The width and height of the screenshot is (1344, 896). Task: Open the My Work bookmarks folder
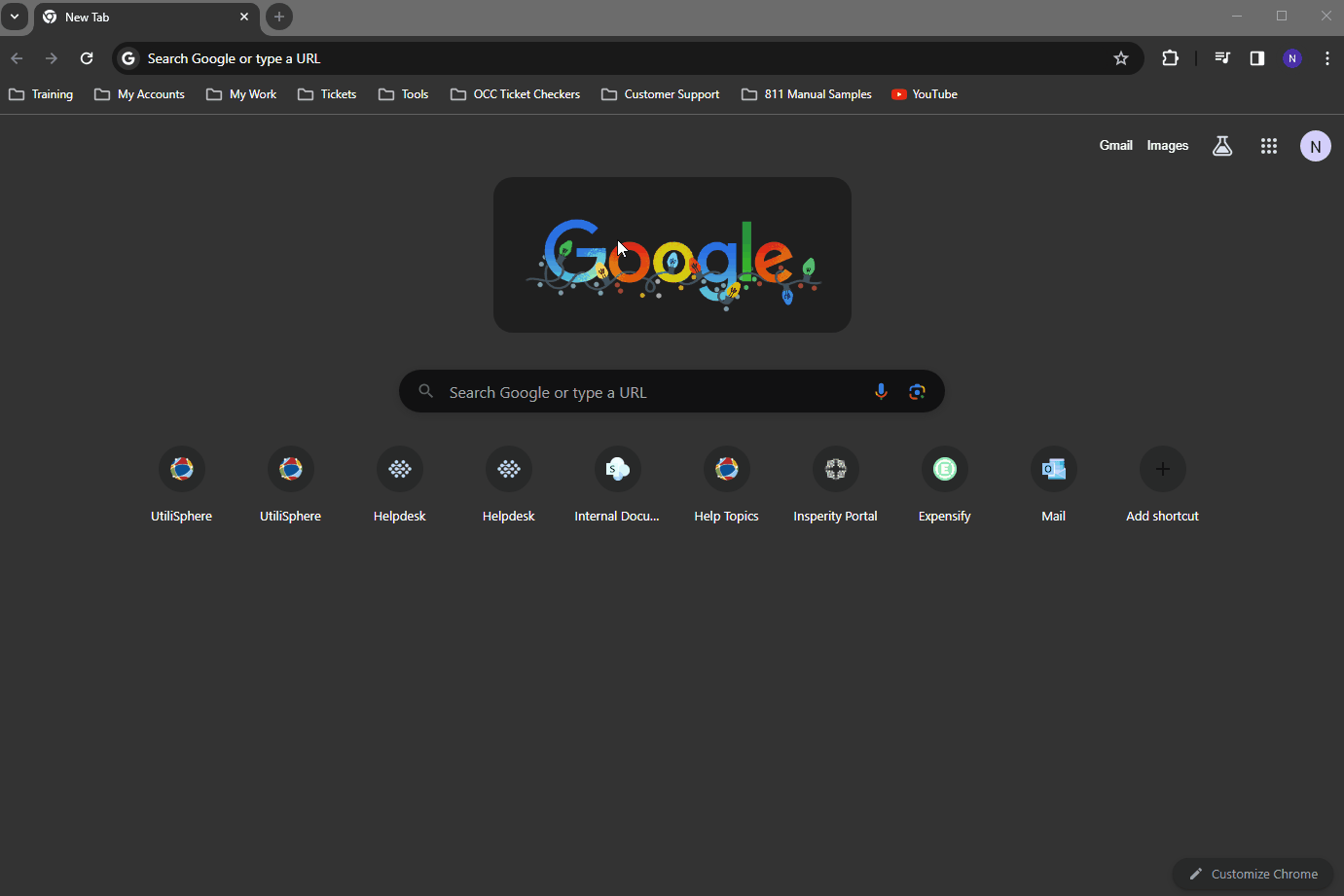241,94
